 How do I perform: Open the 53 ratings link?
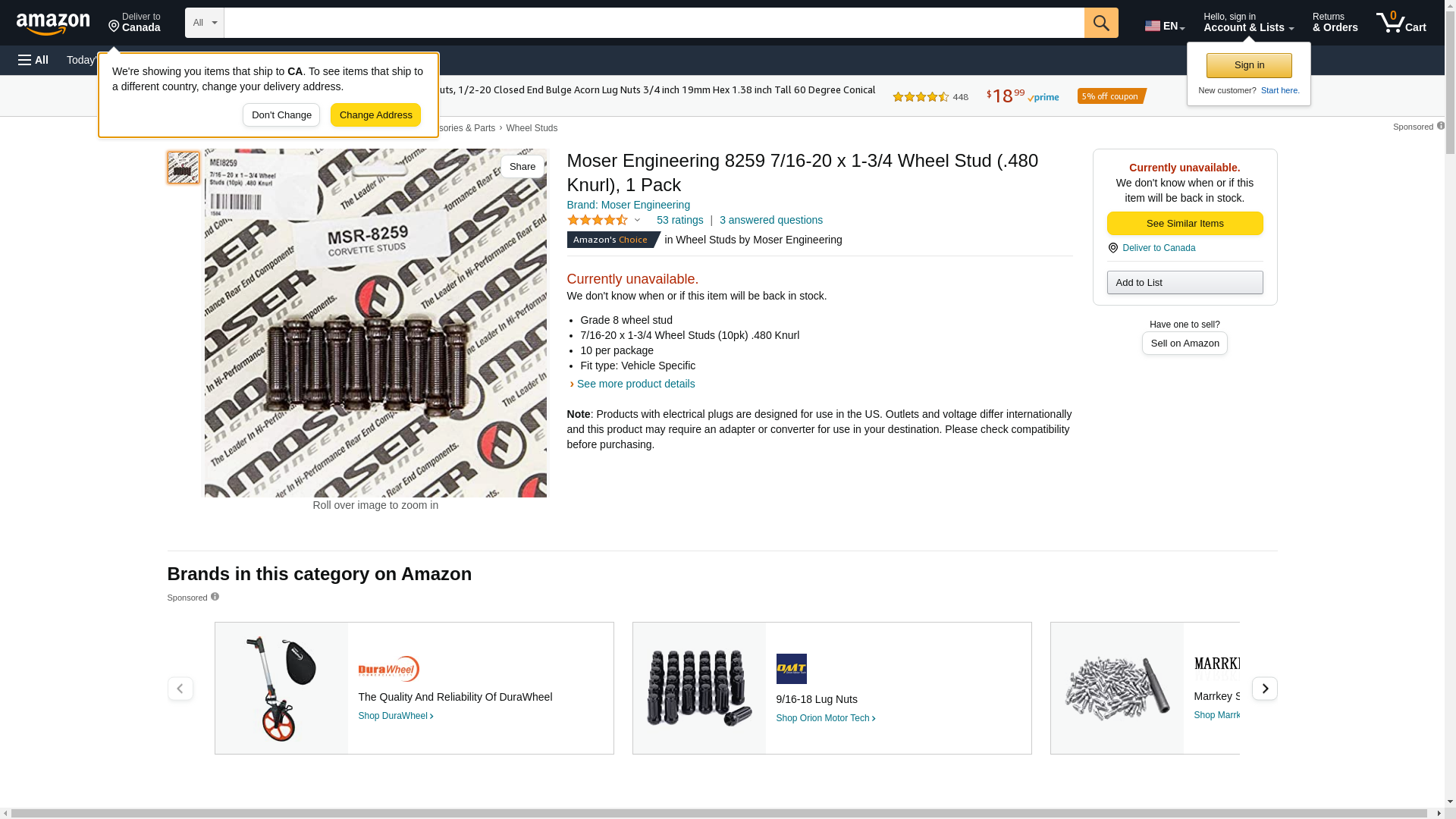coord(679,220)
